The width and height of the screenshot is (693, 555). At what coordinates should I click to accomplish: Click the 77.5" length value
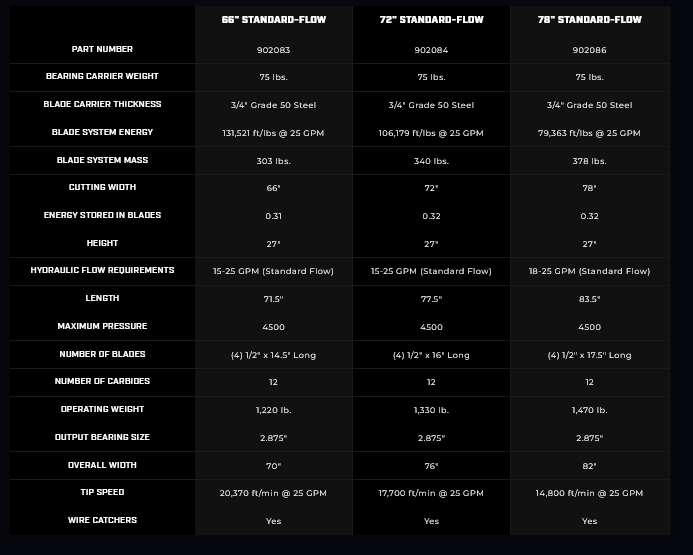pos(431,299)
